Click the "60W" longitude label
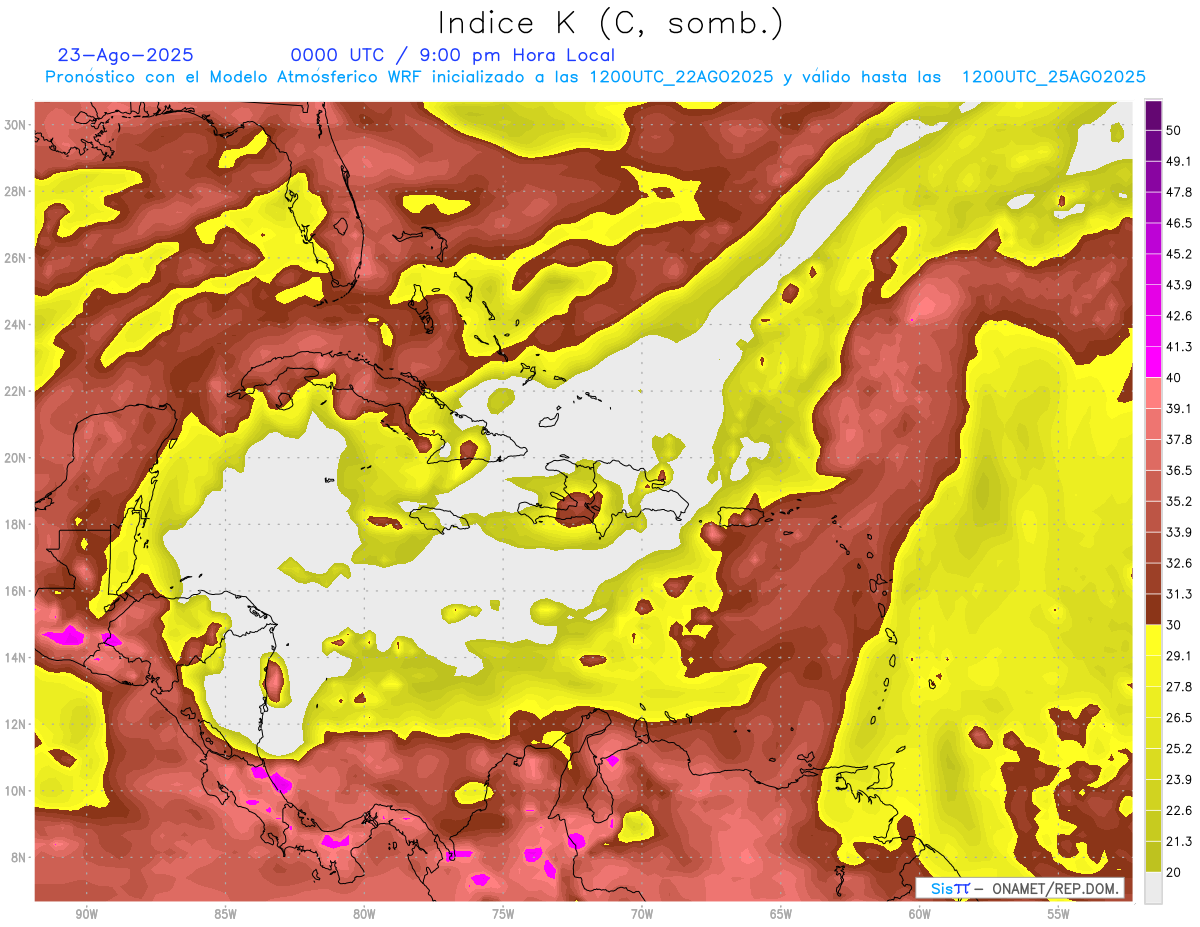1200x927 pixels. click(x=920, y=914)
